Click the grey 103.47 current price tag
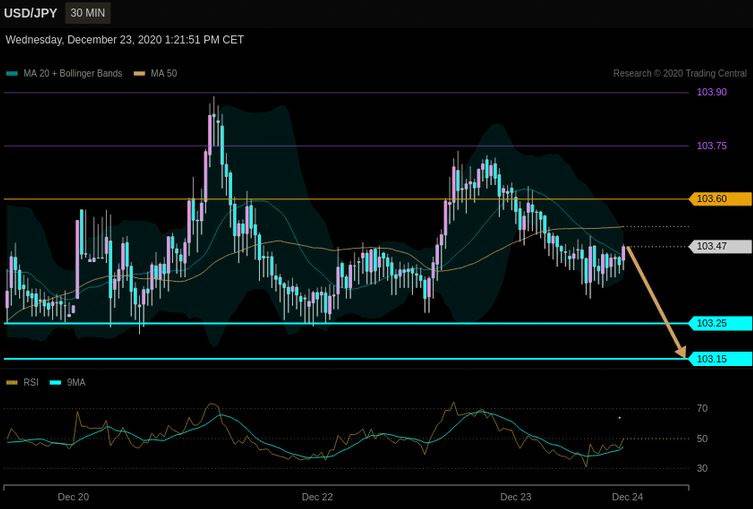 pos(720,246)
